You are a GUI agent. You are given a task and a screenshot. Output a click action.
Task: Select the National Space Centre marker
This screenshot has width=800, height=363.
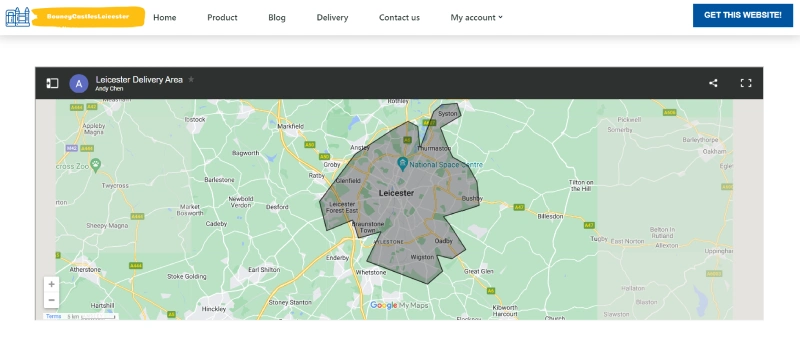coord(403,164)
